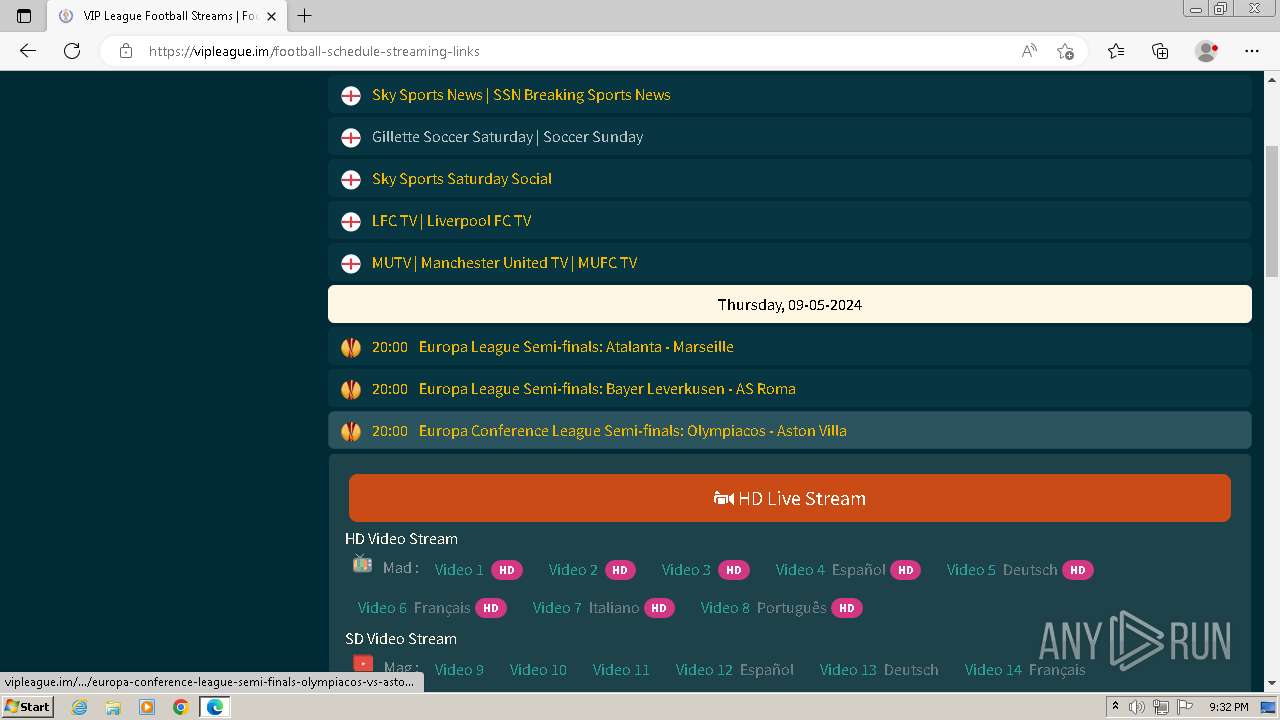Launch Internet Explorer from the taskbar

[79, 707]
